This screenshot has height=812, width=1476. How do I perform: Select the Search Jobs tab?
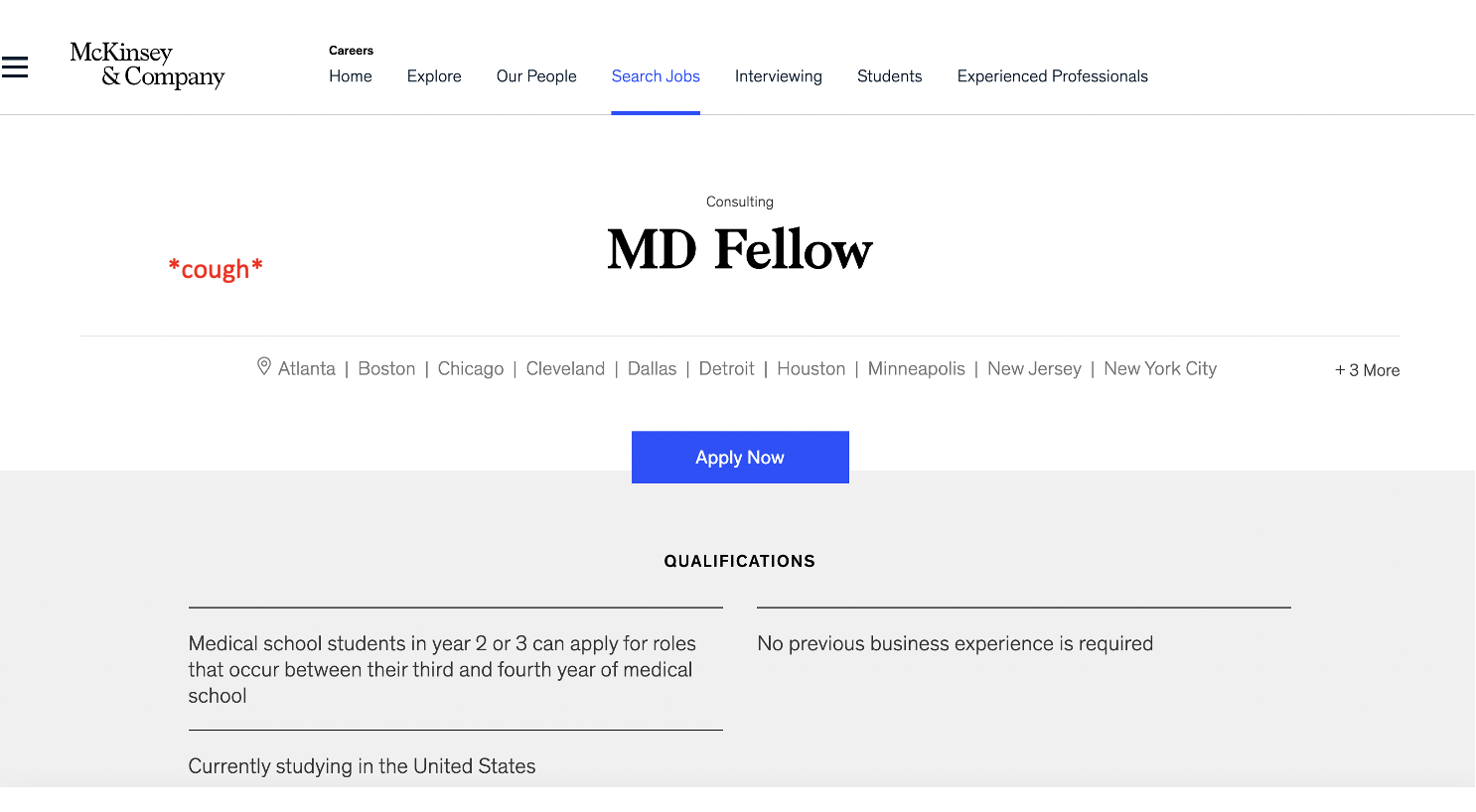(656, 76)
